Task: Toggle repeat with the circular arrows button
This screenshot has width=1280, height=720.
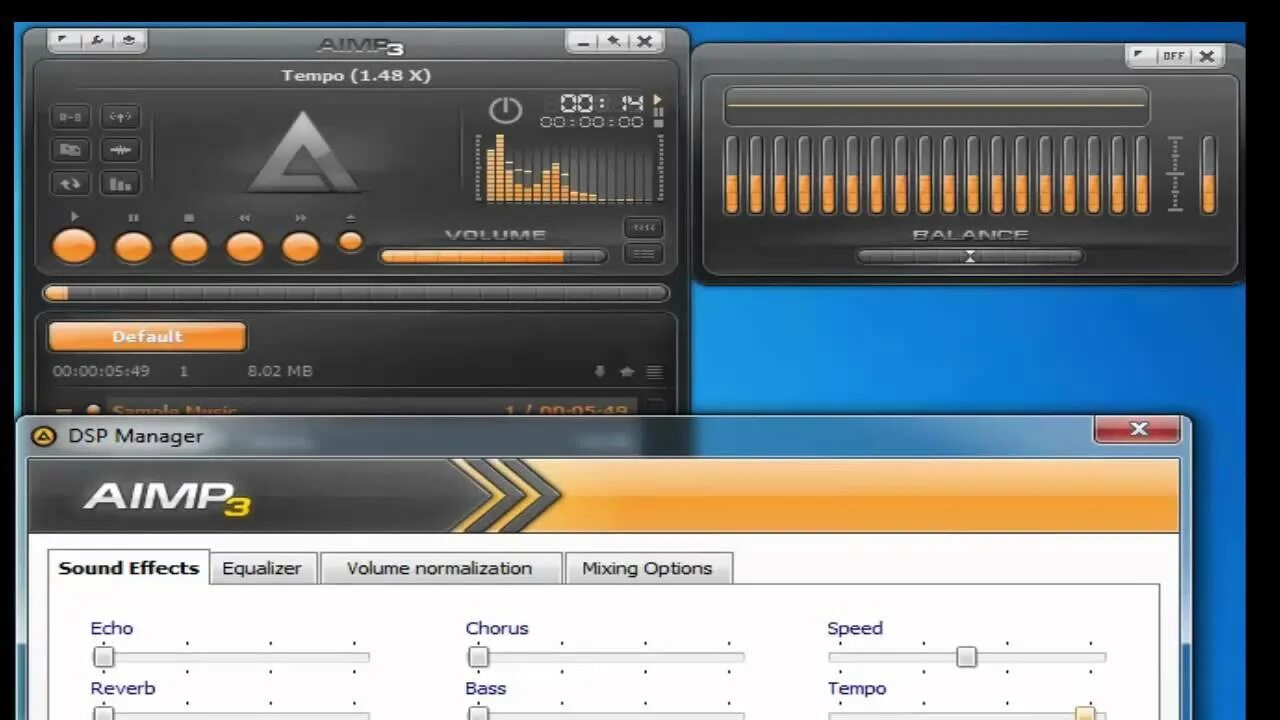Action: (x=70, y=184)
